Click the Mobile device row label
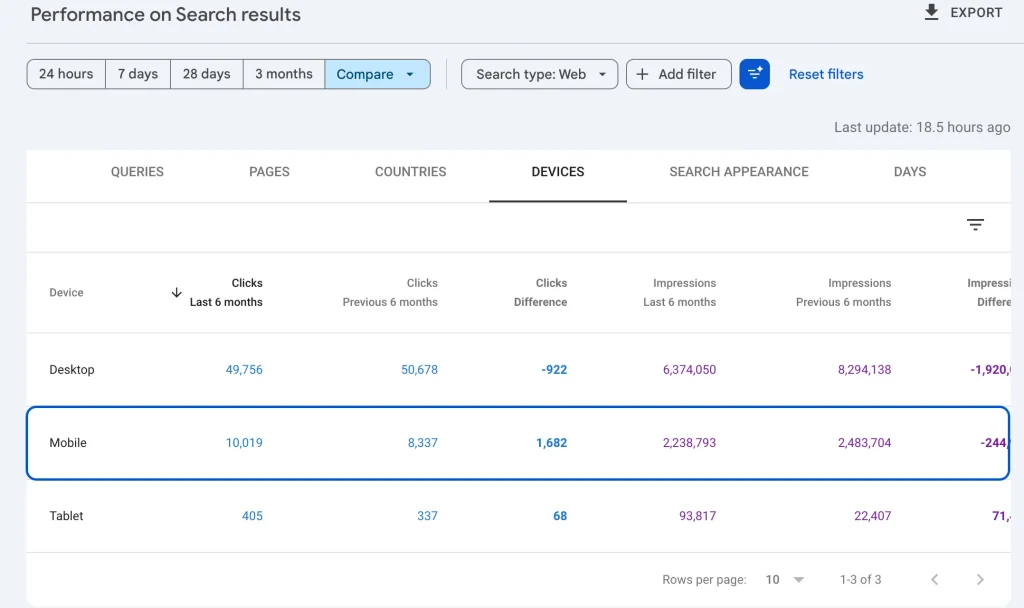 pos(68,443)
